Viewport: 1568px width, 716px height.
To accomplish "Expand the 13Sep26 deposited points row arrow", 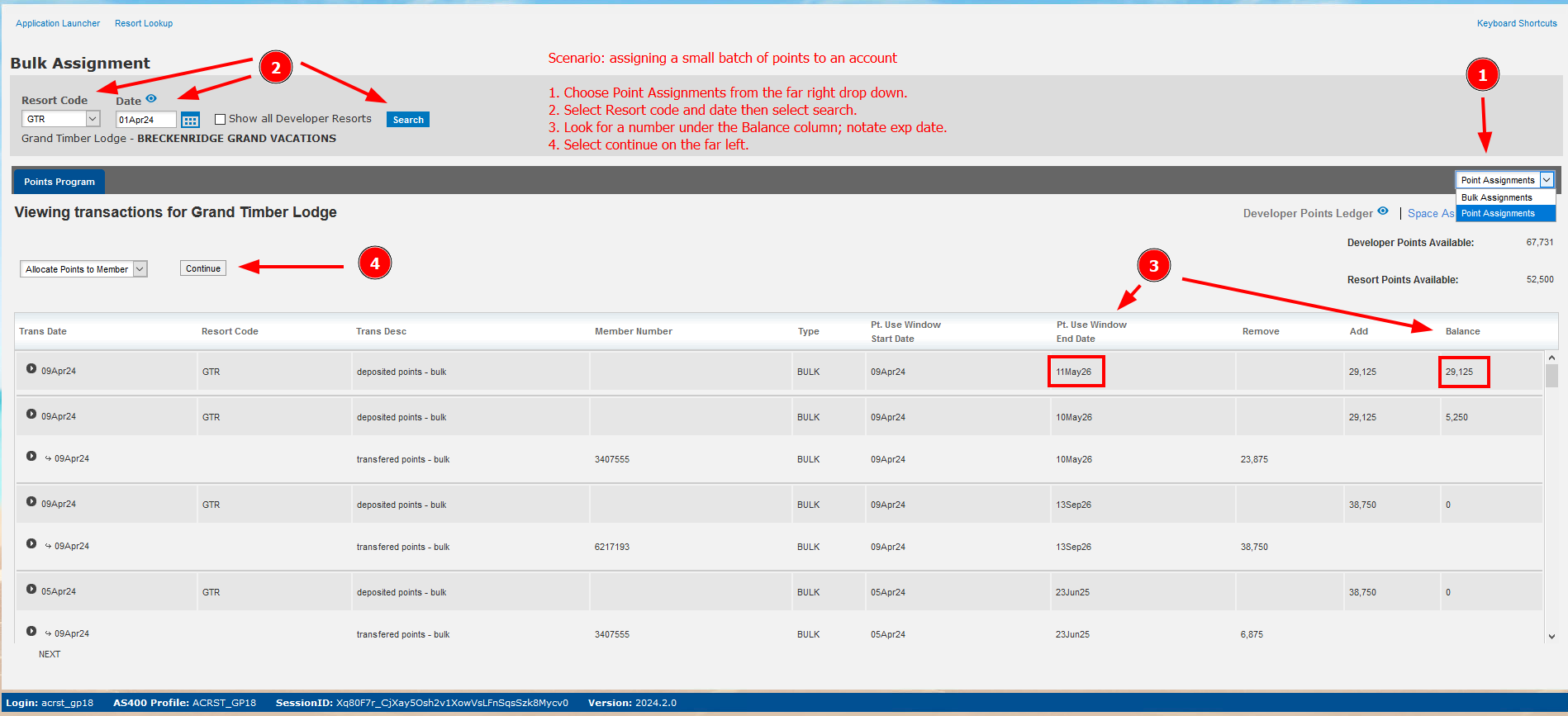I will (x=31, y=501).
